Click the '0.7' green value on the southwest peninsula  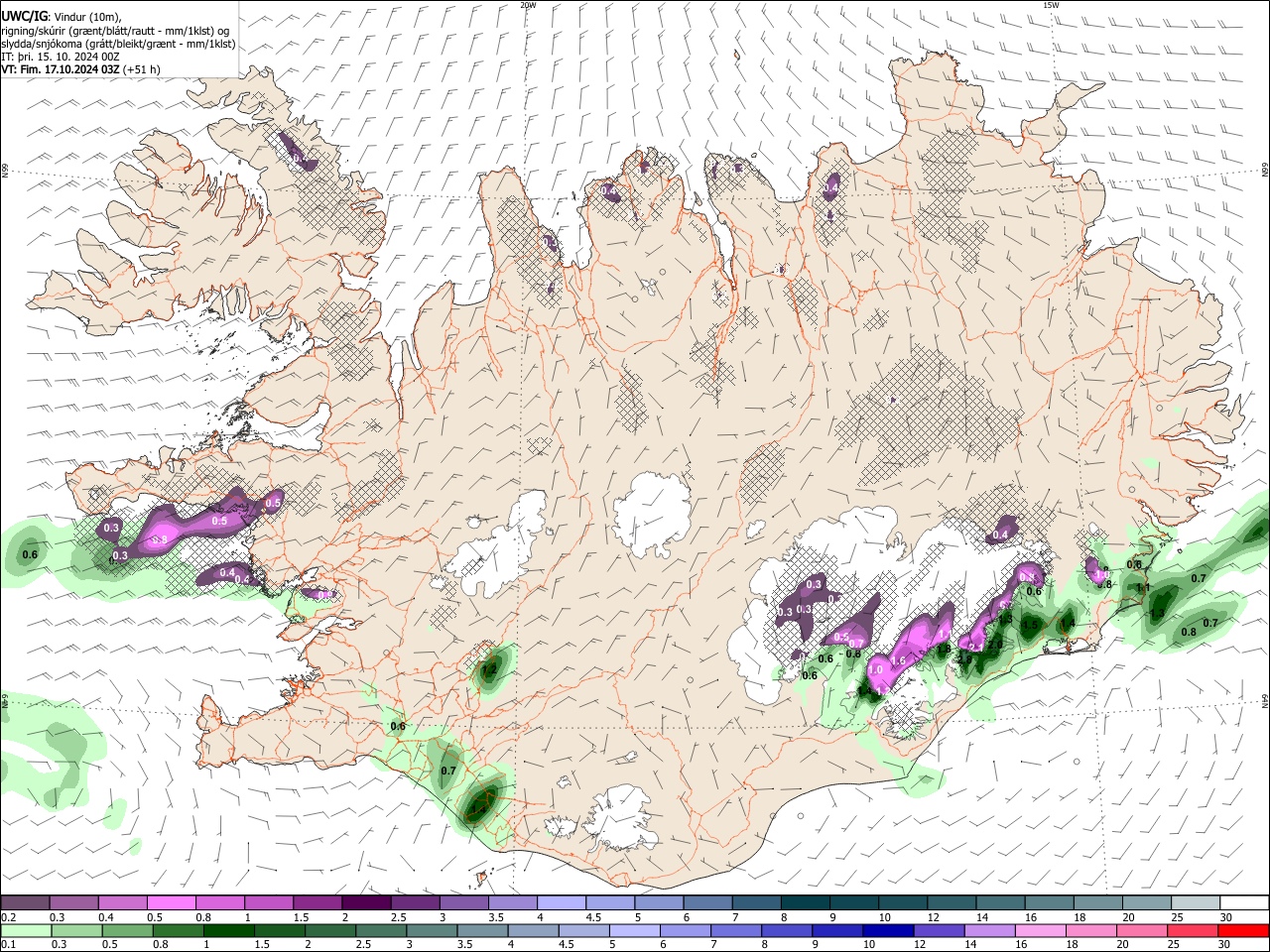447,771
